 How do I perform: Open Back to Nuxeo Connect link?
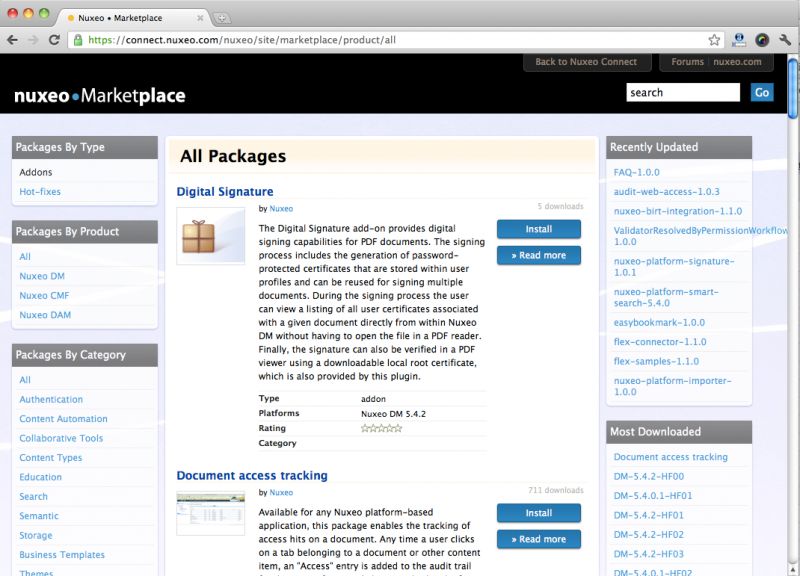click(x=586, y=62)
